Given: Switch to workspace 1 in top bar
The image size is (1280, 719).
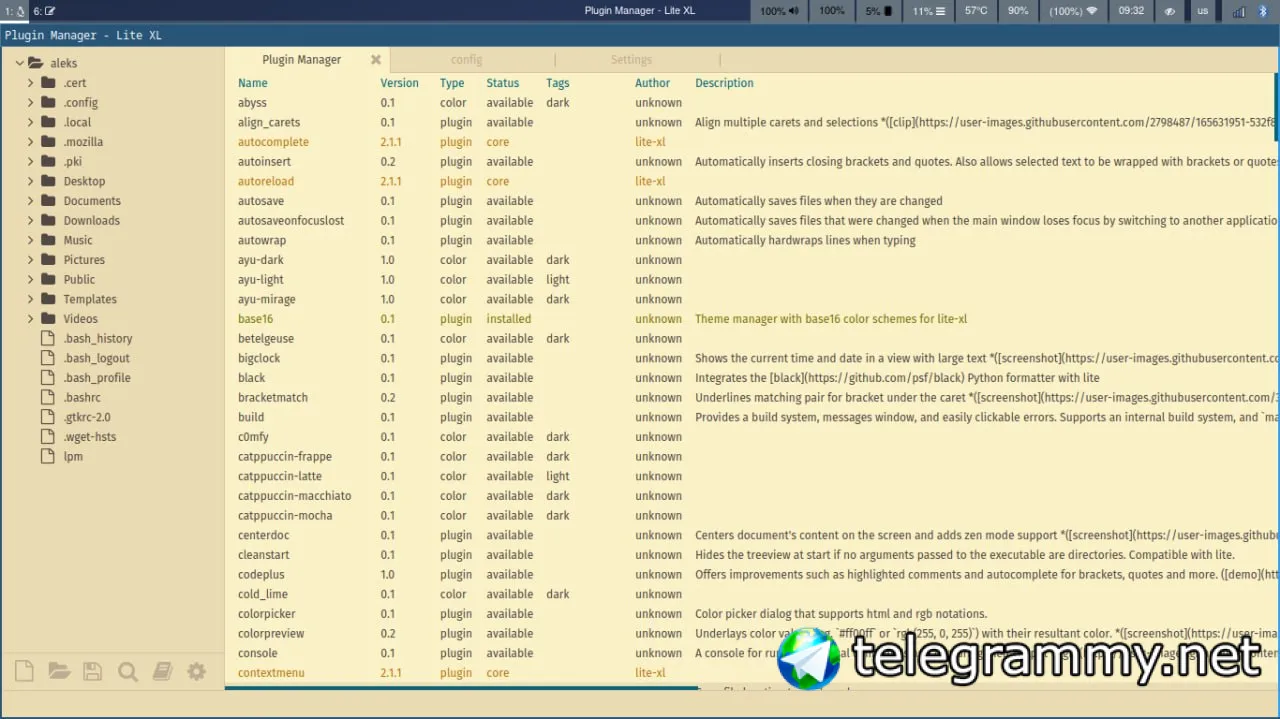Looking at the screenshot, I should [14, 11].
